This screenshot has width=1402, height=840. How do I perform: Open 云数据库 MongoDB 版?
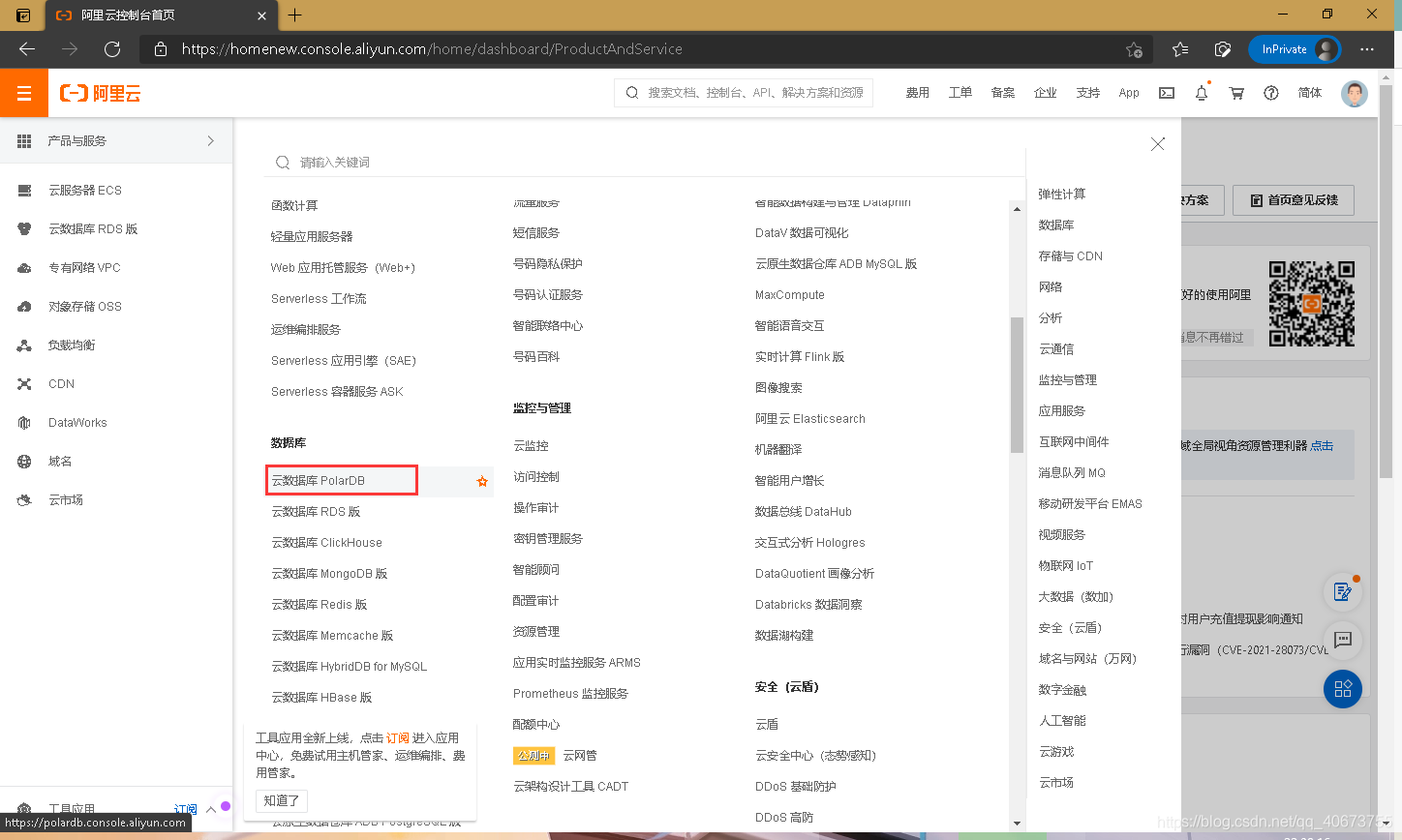[329, 574]
